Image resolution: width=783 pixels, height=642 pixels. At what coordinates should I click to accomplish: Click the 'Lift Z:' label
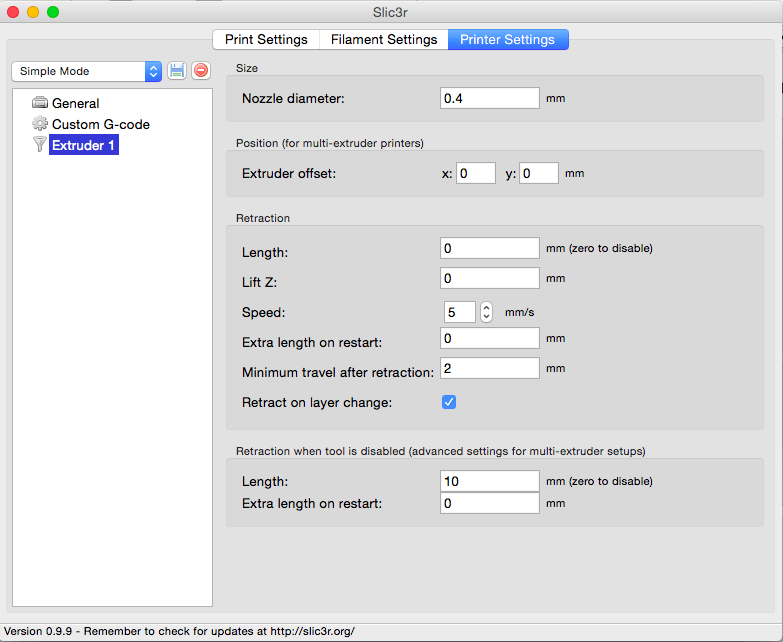click(x=259, y=282)
